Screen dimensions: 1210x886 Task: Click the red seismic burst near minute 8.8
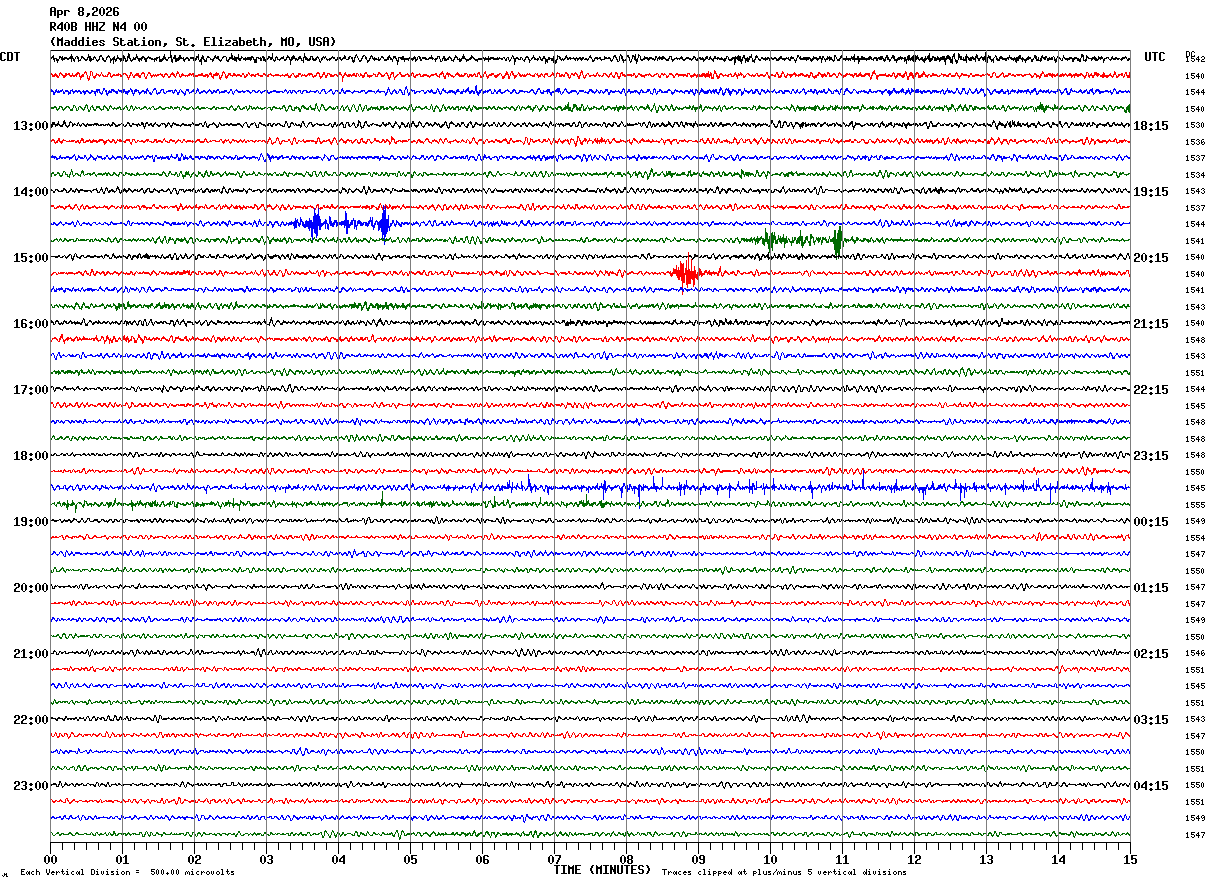click(x=687, y=272)
